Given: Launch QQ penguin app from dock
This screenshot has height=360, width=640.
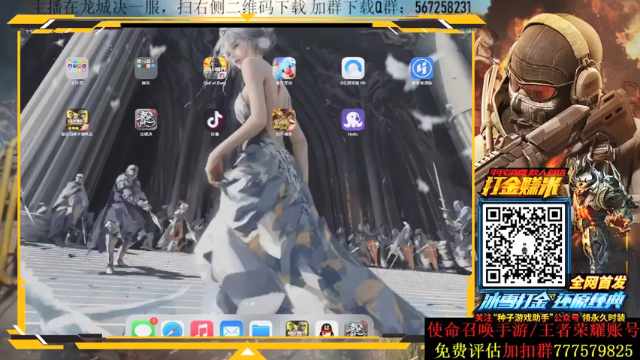Looking at the screenshot, I should 327,329.
